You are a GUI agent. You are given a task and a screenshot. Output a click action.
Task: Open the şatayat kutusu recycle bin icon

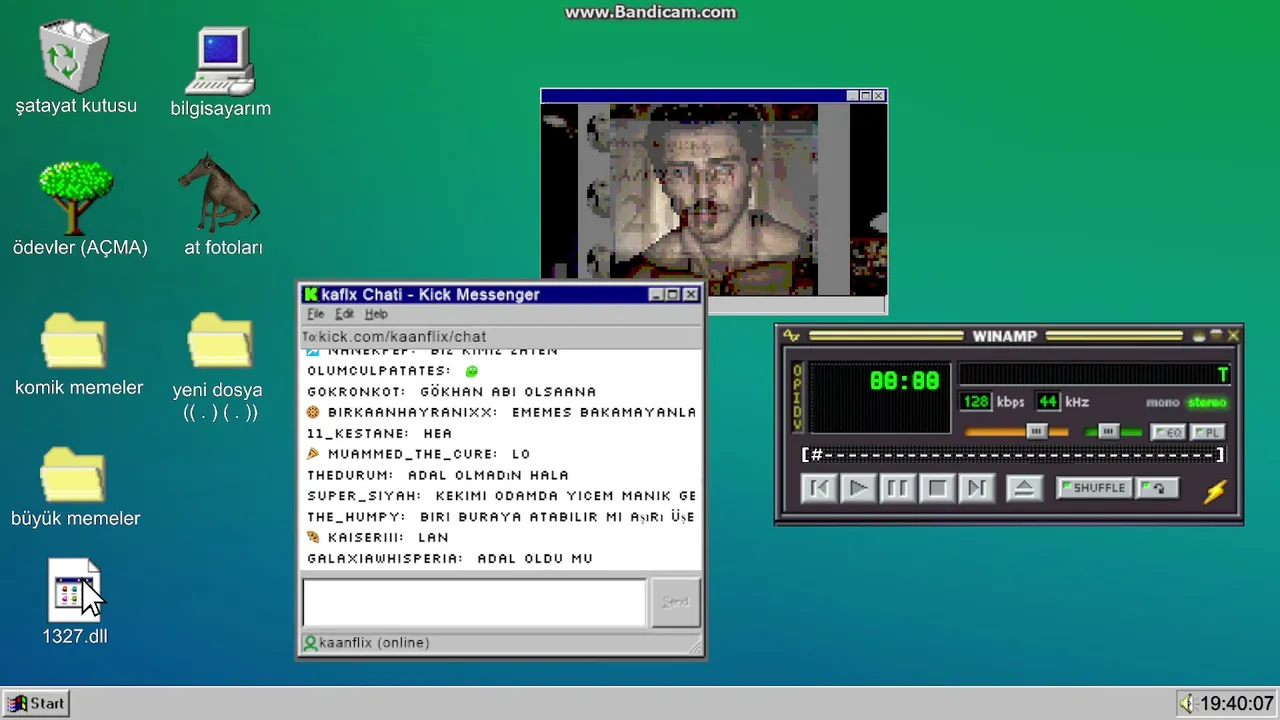click(74, 56)
